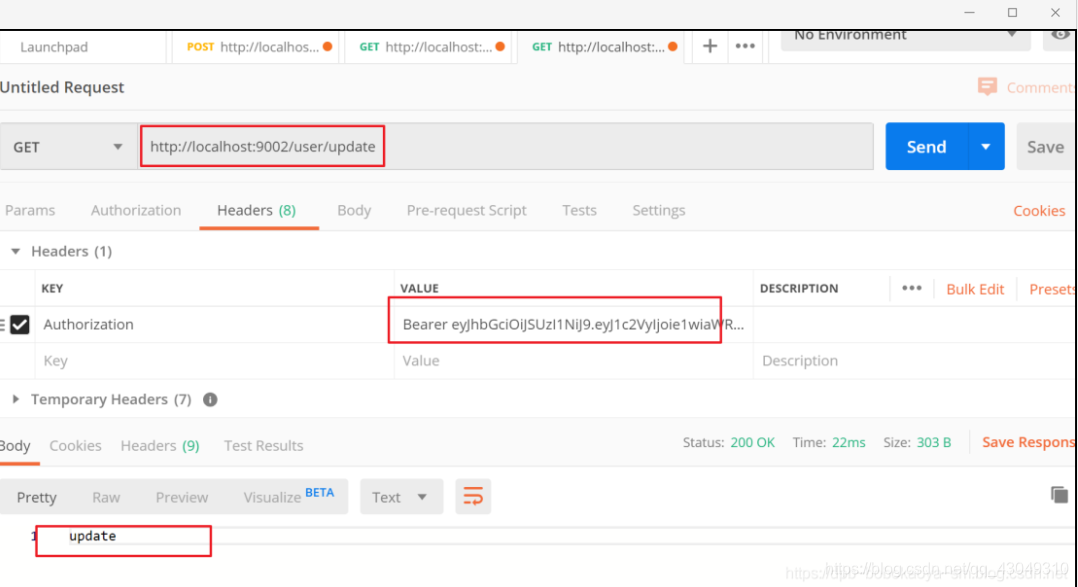This screenshot has height=587, width=1078.
Task: Show Temporary Headers info icon
Action: [x=210, y=399]
